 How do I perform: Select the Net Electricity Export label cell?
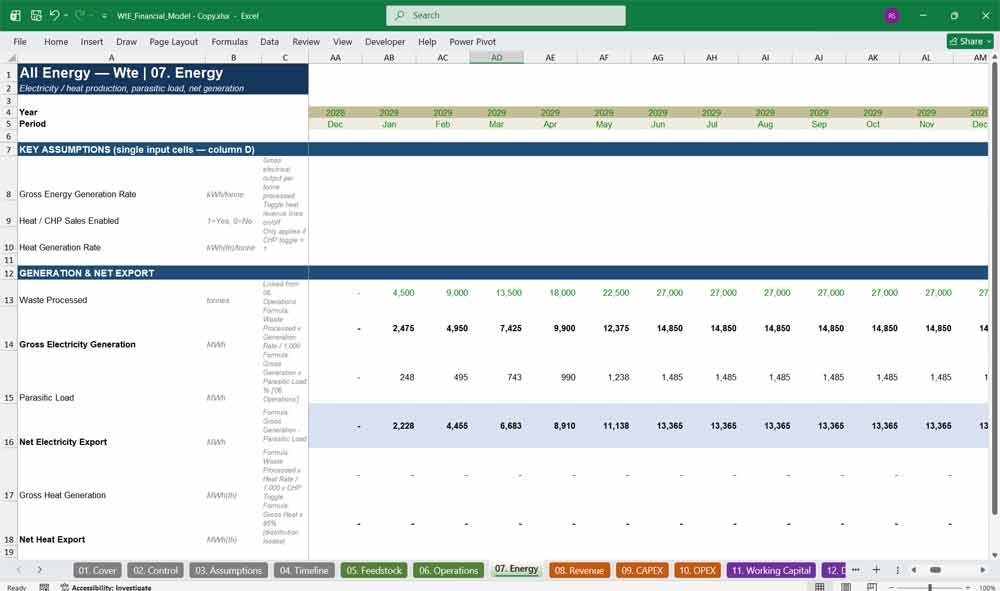click(110, 425)
